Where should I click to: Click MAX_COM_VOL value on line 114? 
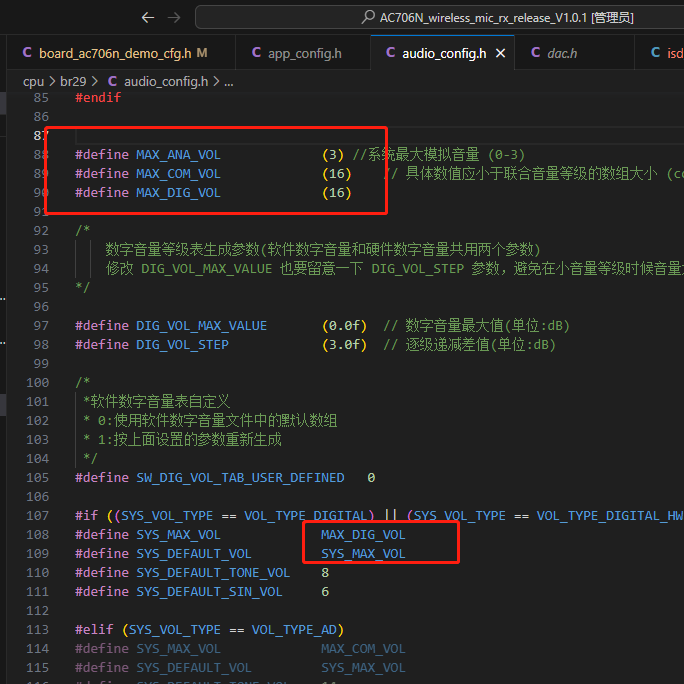(363, 649)
